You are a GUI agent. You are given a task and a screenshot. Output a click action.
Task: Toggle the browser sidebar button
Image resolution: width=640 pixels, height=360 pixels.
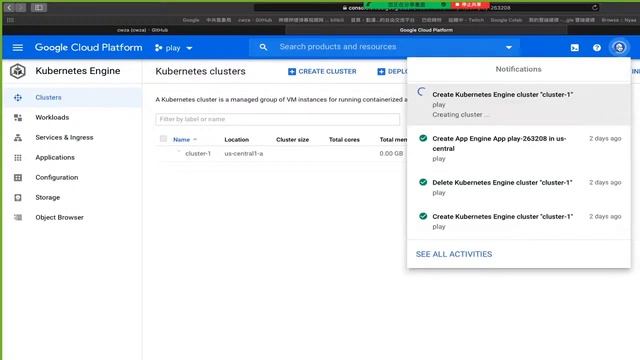point(39,8)
